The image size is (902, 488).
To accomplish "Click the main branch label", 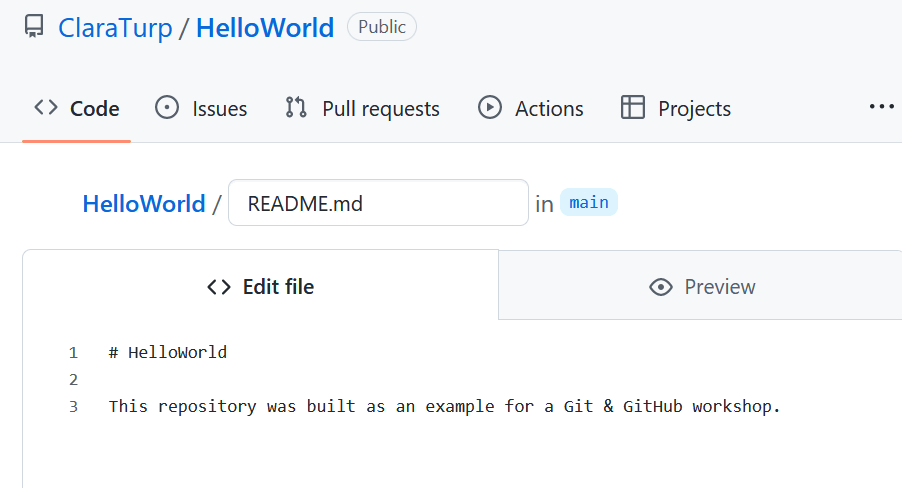I will click(588, 203).
